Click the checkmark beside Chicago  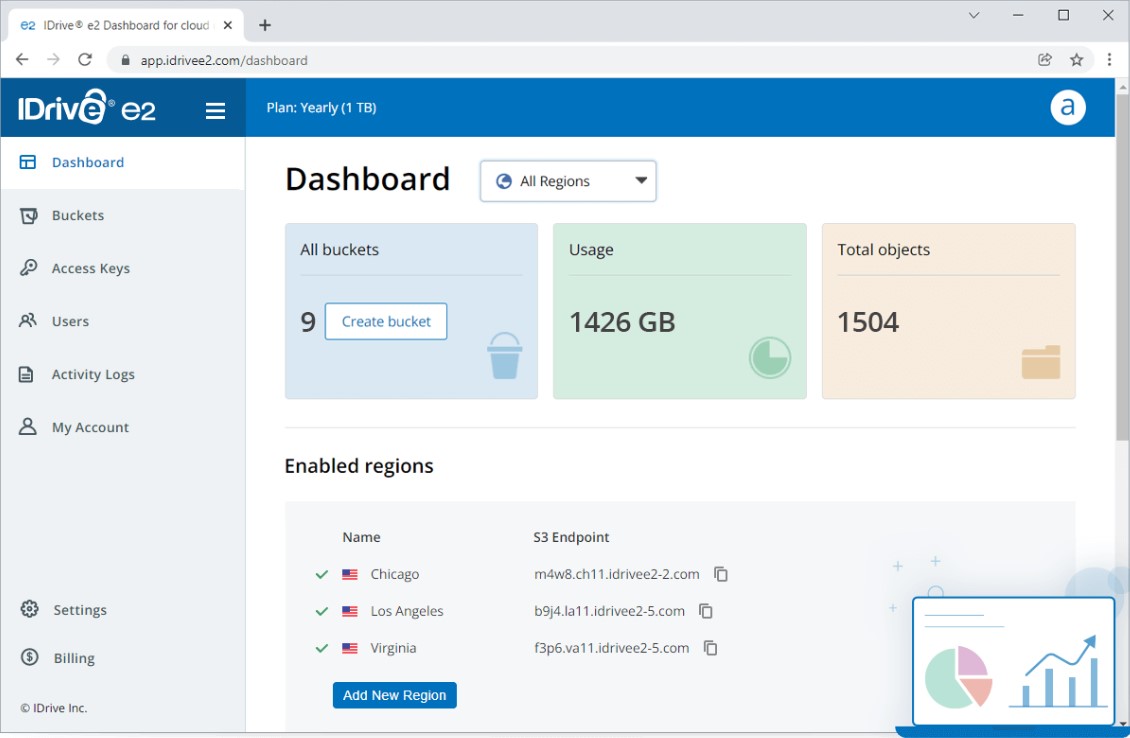coord(321,574)
